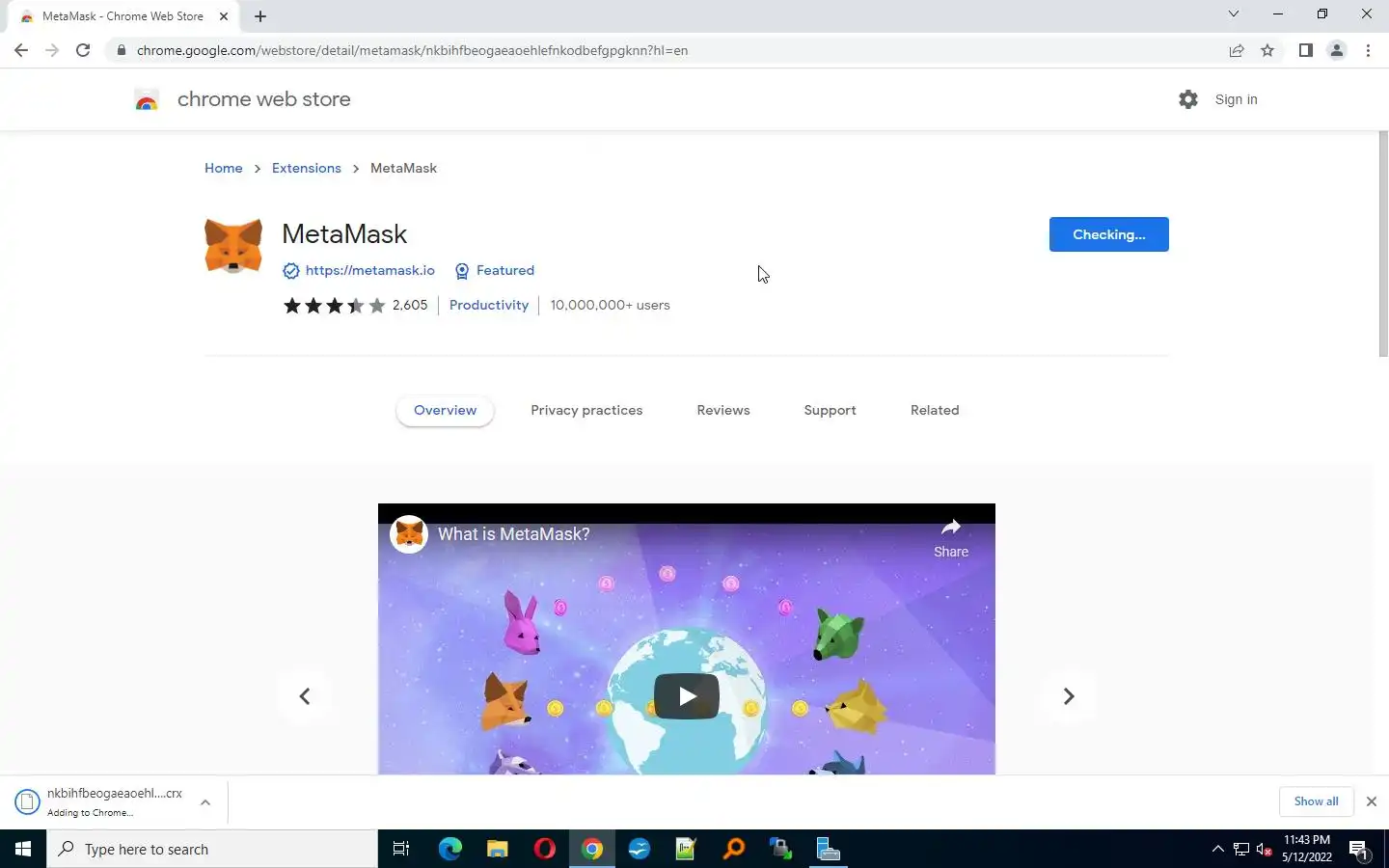Play the What is MetaMask video
The height and width of the screenshot is (868, 1389).
pyautogui.click(x=687, y=696)
